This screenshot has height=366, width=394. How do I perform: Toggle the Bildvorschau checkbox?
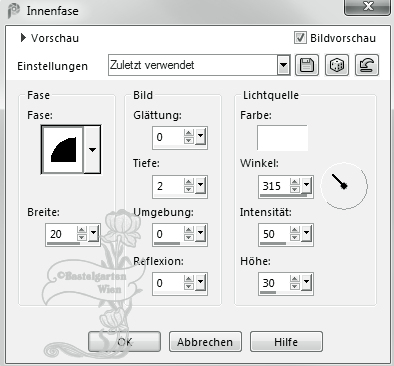tap(300, 38)
